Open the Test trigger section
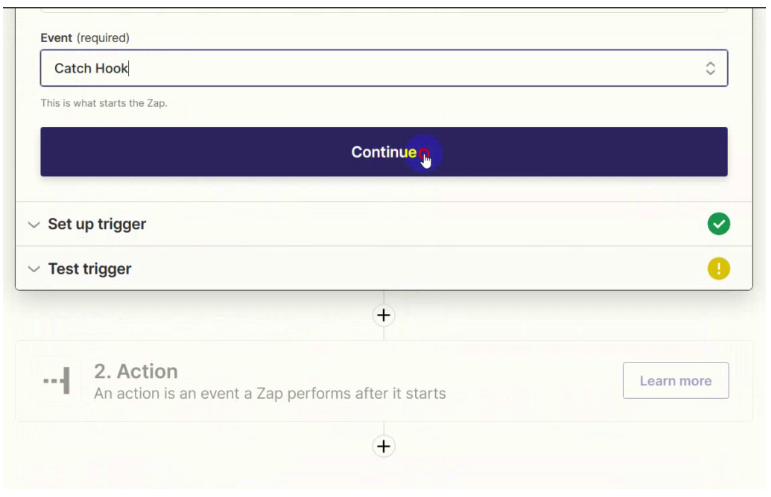Viewport: 771px width, 497px height. tap(384, 269)
